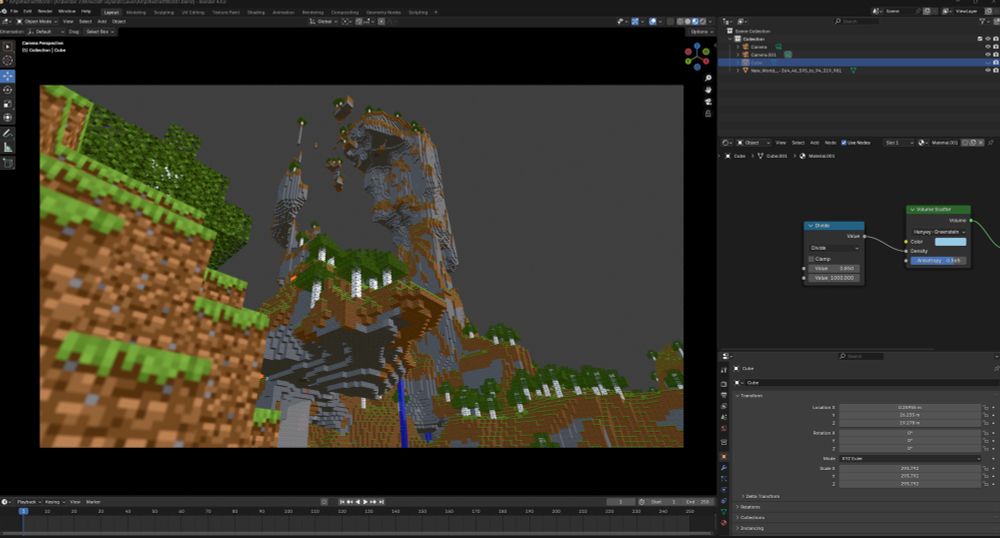Viewport: 1000px width, 538px height.
Task: Switch to the UV Editing workspace tab
Action: [193, 12]
